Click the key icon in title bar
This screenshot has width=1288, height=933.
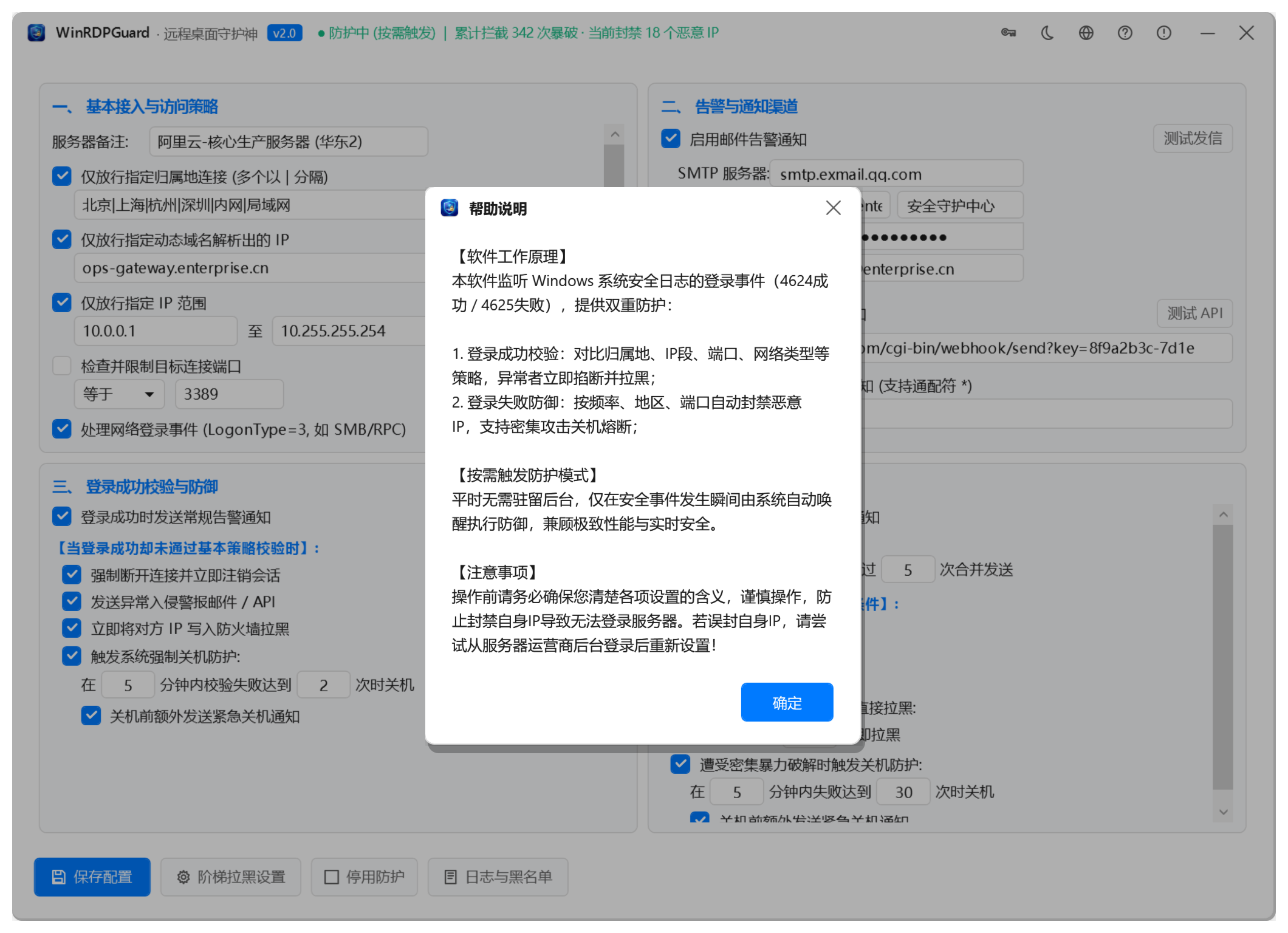click(1009, 33)
